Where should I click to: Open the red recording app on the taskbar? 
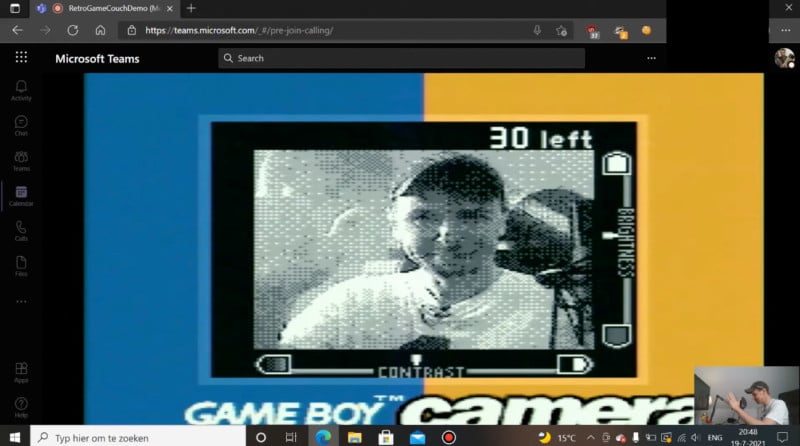click(x=448, y=437)
